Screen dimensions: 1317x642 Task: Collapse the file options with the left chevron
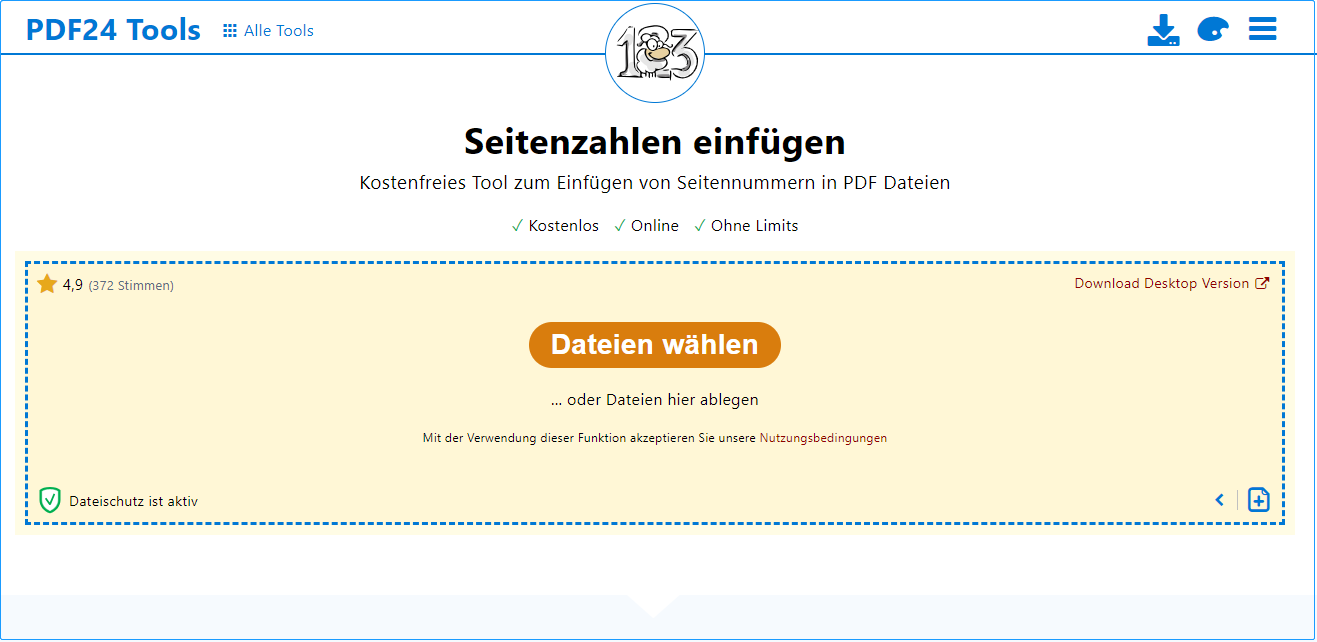1219,499
